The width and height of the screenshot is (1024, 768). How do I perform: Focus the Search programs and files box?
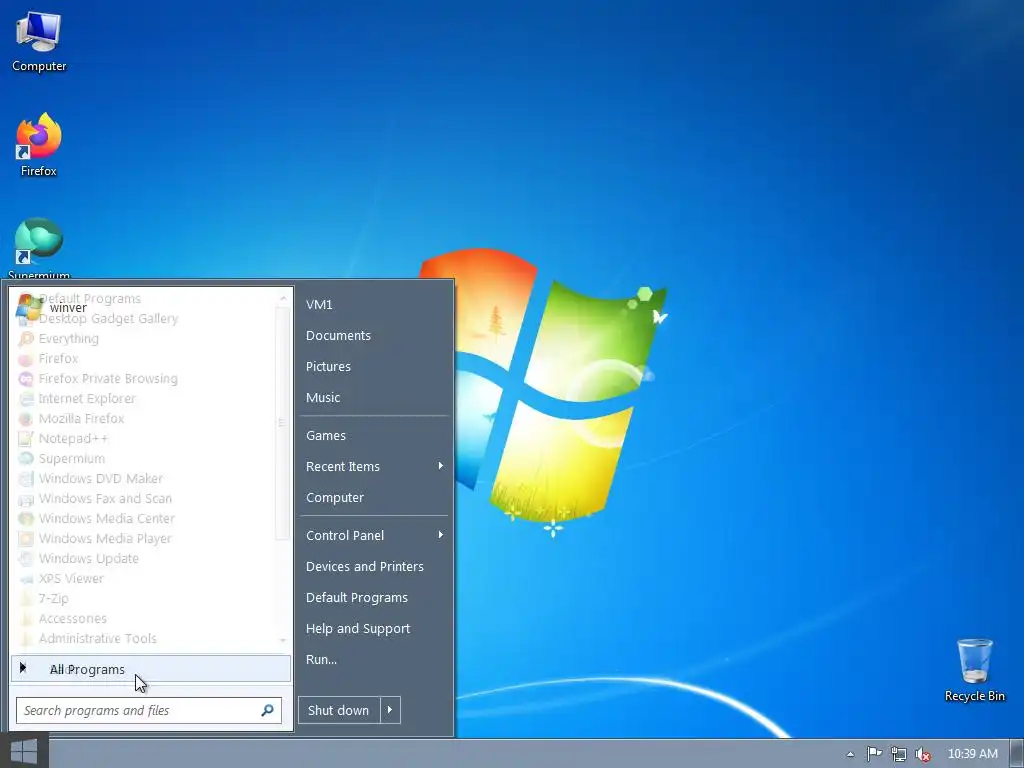(149, 711)
